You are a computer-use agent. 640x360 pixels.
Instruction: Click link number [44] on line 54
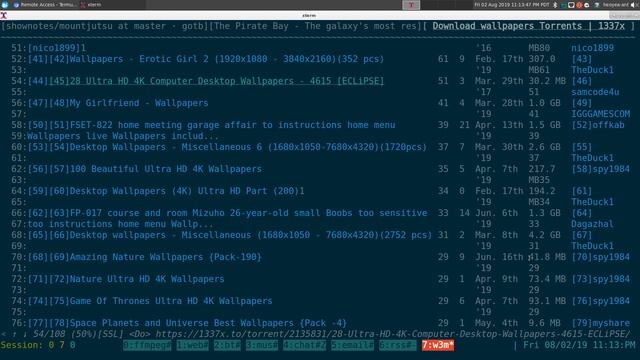pyautogui.click(x=38, y=81)
